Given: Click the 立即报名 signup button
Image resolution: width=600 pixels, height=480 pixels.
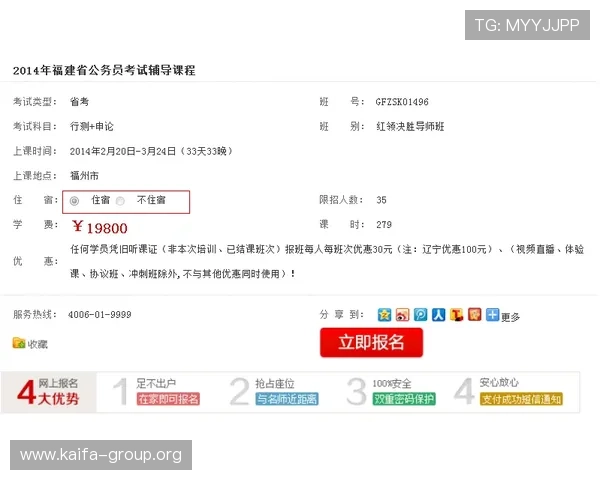Looking at the screenshot, I should click(372, 342).
